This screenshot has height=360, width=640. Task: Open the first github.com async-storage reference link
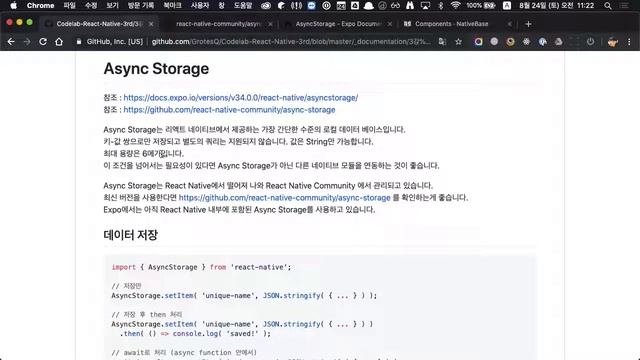[229, 110]
